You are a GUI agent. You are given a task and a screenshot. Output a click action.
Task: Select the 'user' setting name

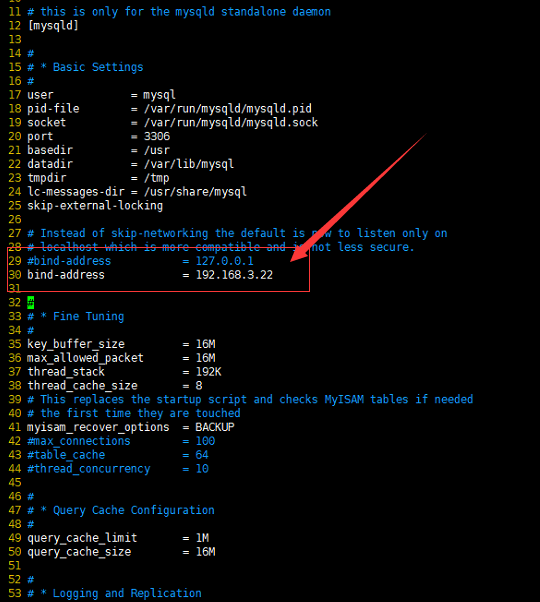pyautogui.click(x=40, y=95)
